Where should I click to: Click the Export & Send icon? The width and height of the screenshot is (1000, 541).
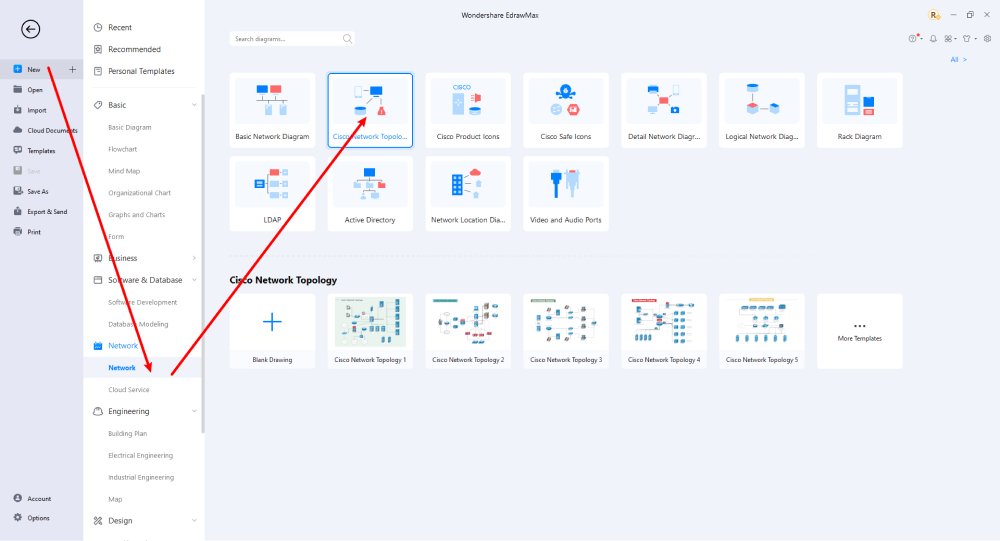coord(17,211)
